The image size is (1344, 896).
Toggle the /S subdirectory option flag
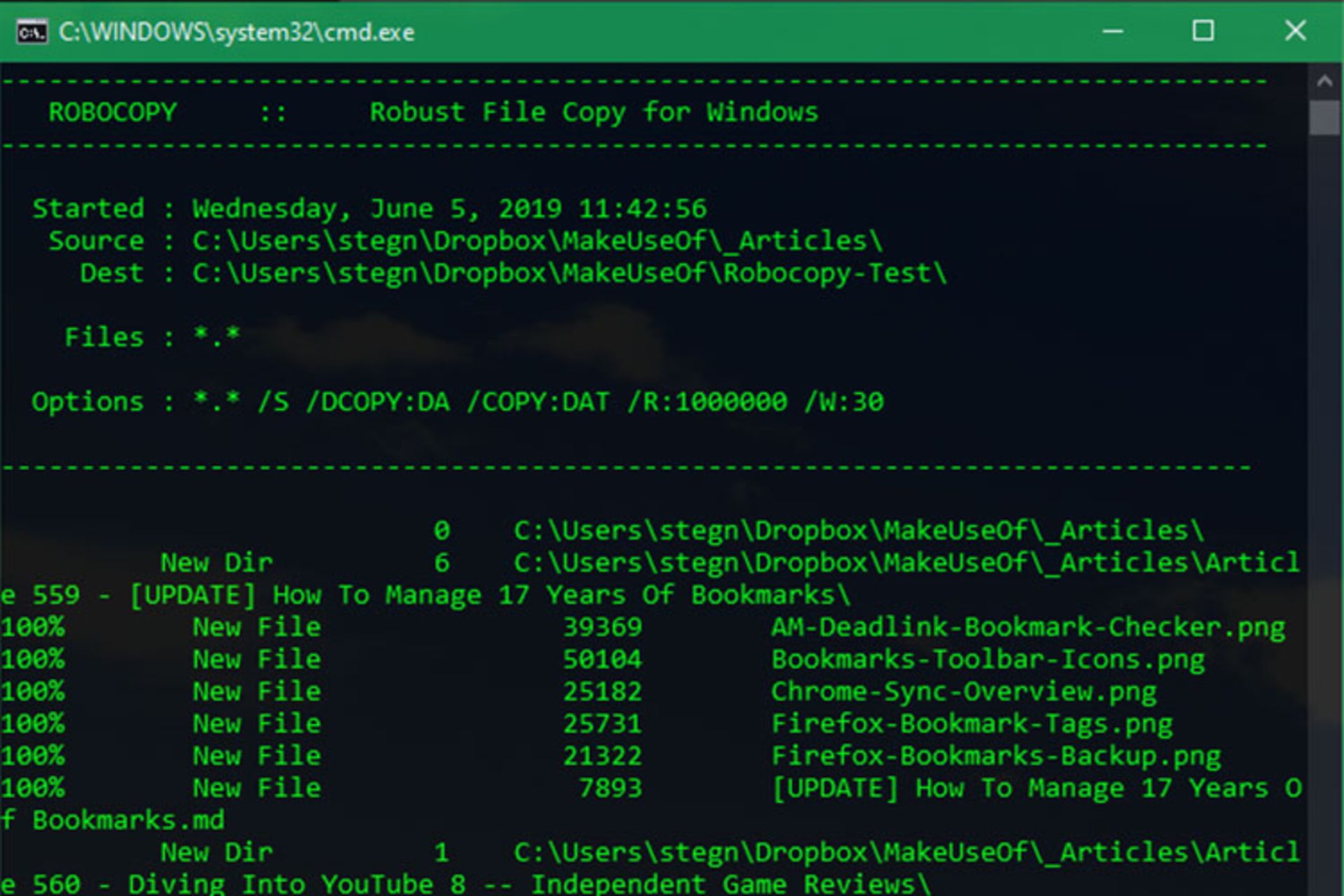click(269, 401)
